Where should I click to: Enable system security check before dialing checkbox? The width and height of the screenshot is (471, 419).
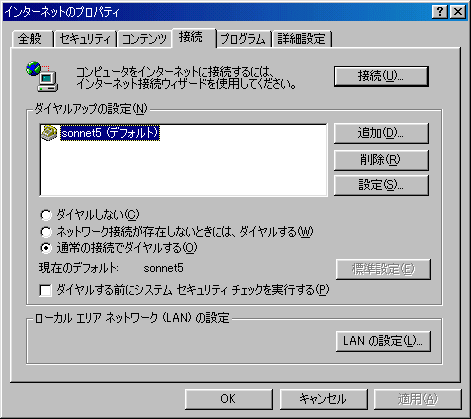click(45, 290)
